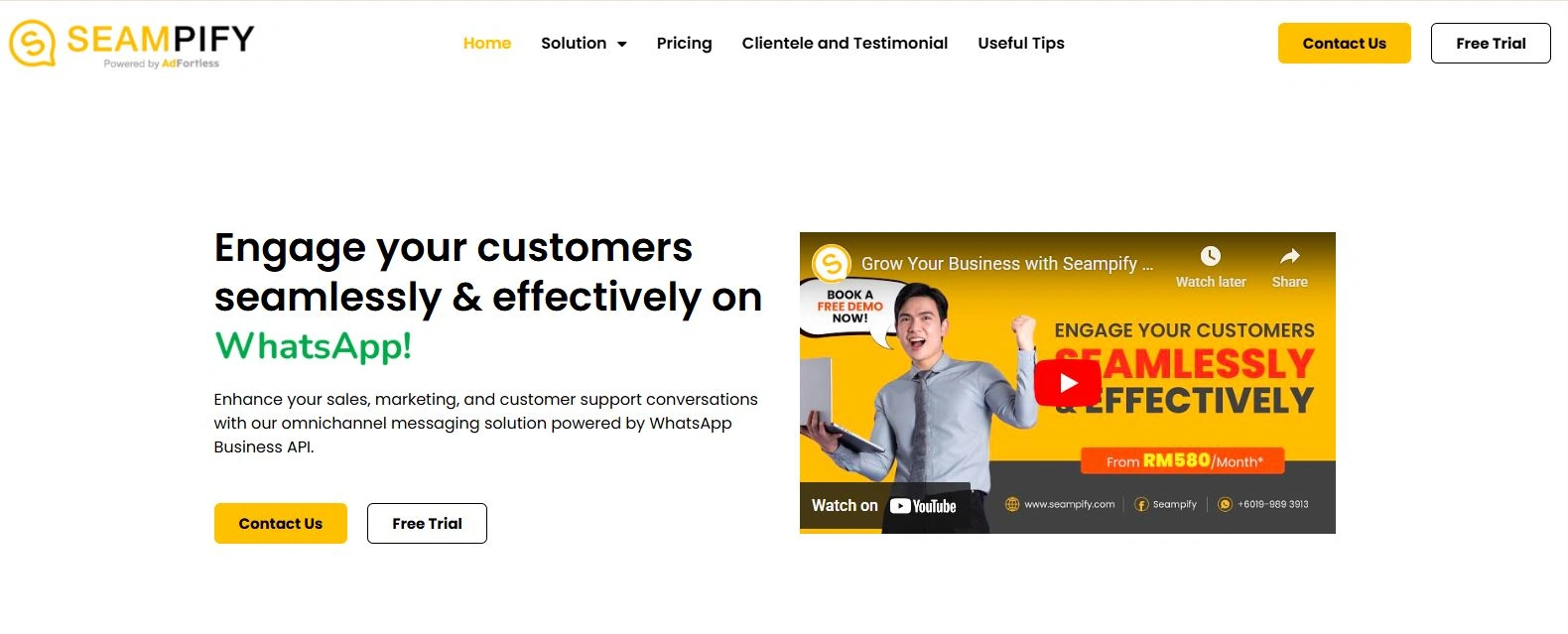Screen dimensions: 1568x634
Task: Expand the Solution dropdown arrow
Action: tap(622, 44)
